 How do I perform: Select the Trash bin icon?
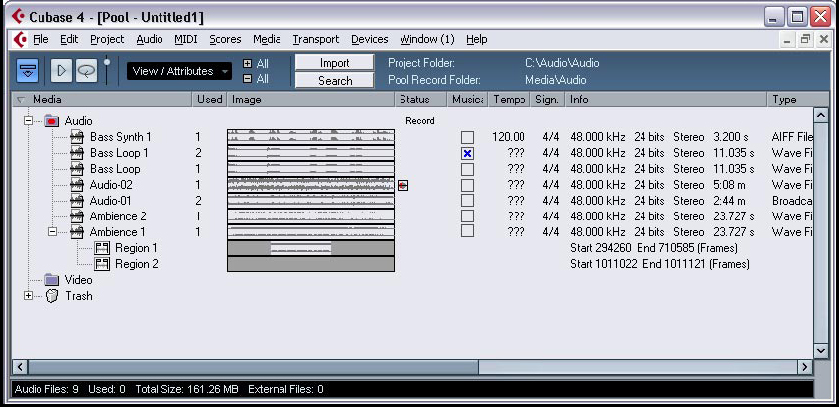click(51, 296)
